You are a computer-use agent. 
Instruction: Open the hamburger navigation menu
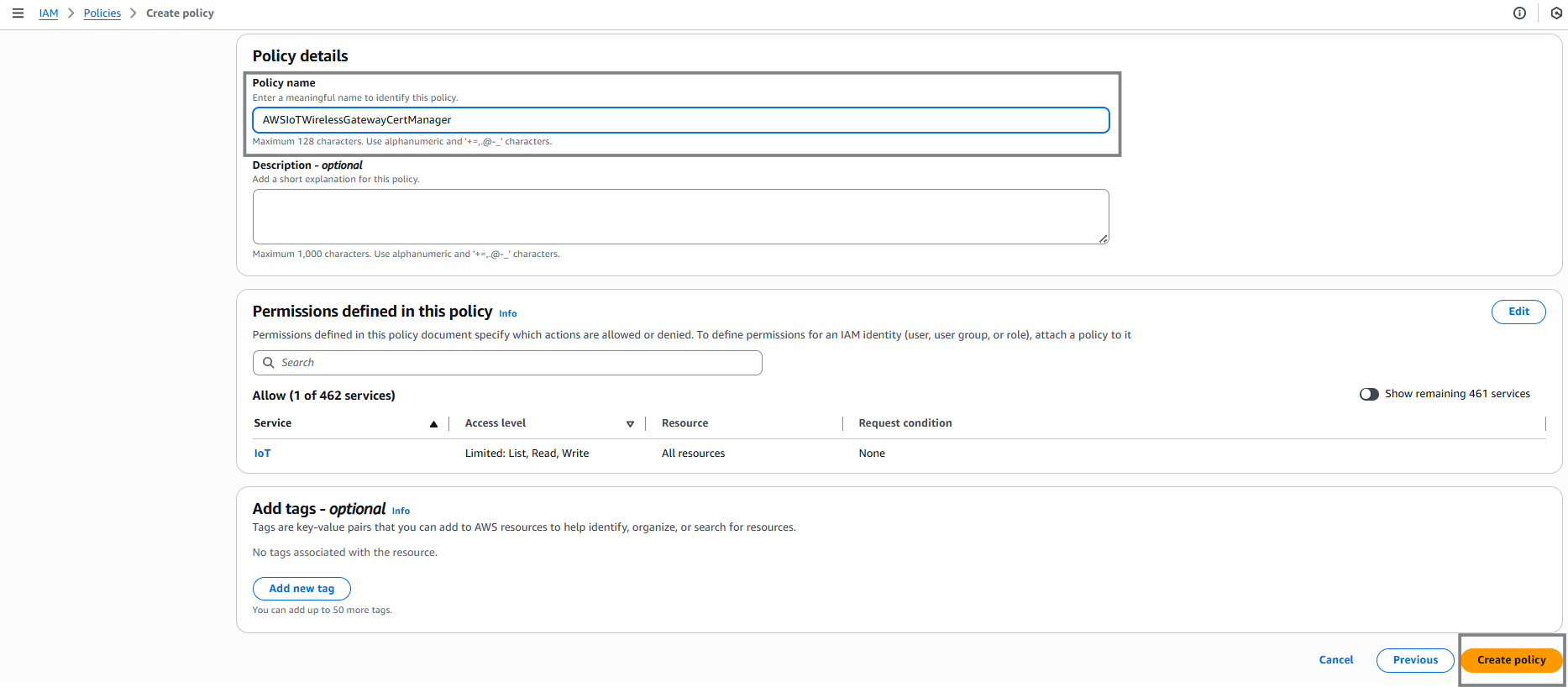pyautogui.click(x=18, y=13)
